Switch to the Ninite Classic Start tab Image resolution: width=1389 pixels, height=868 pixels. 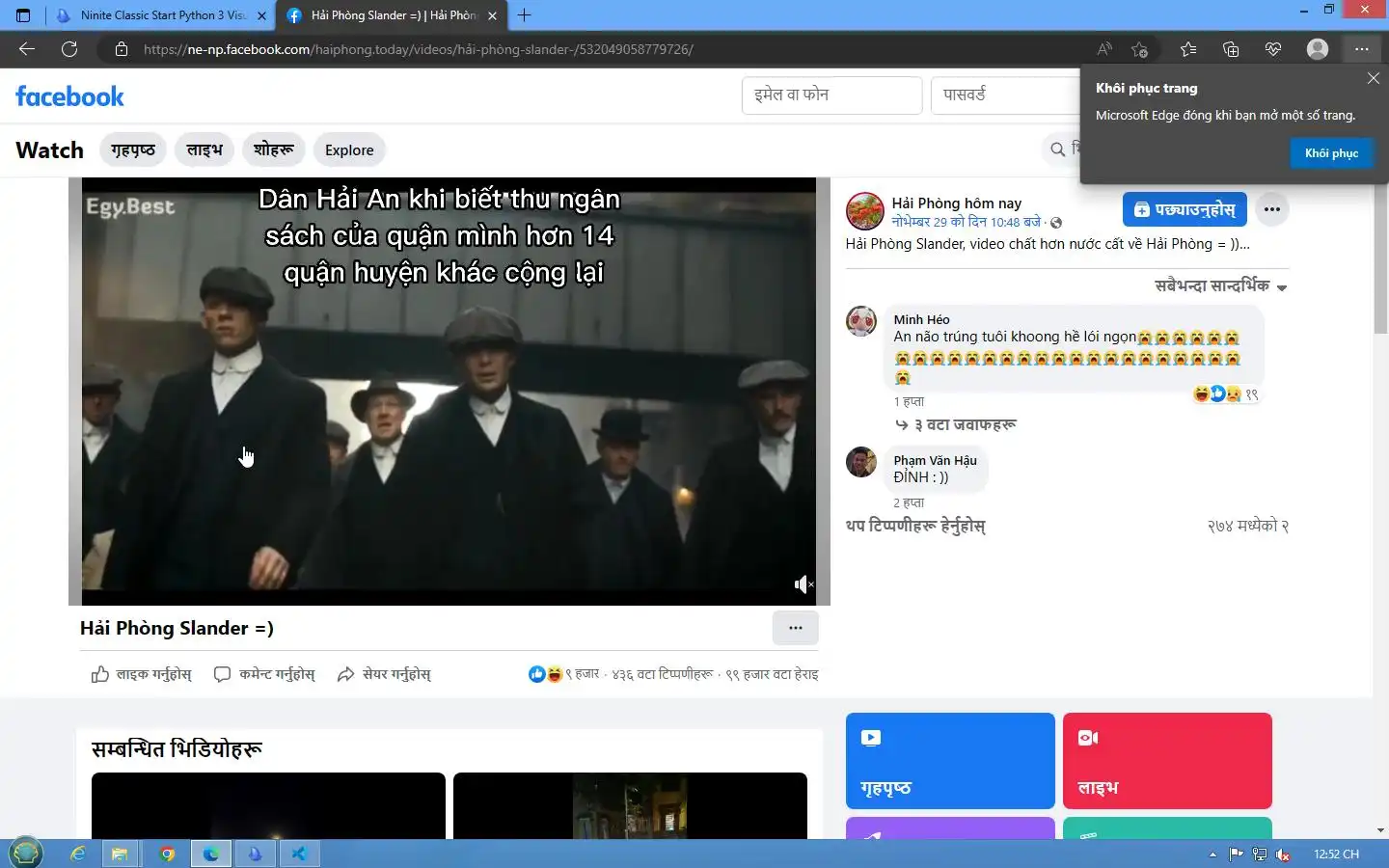(x=159, y=15)
